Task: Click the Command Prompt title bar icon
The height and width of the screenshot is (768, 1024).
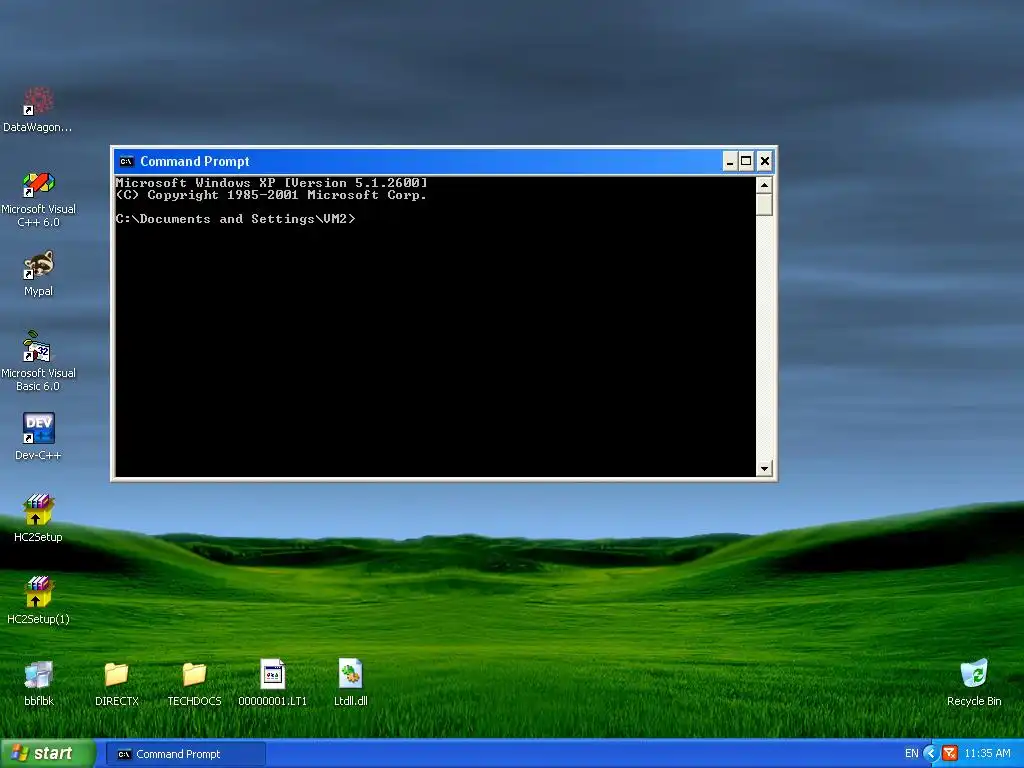Action: coord(126,161)
